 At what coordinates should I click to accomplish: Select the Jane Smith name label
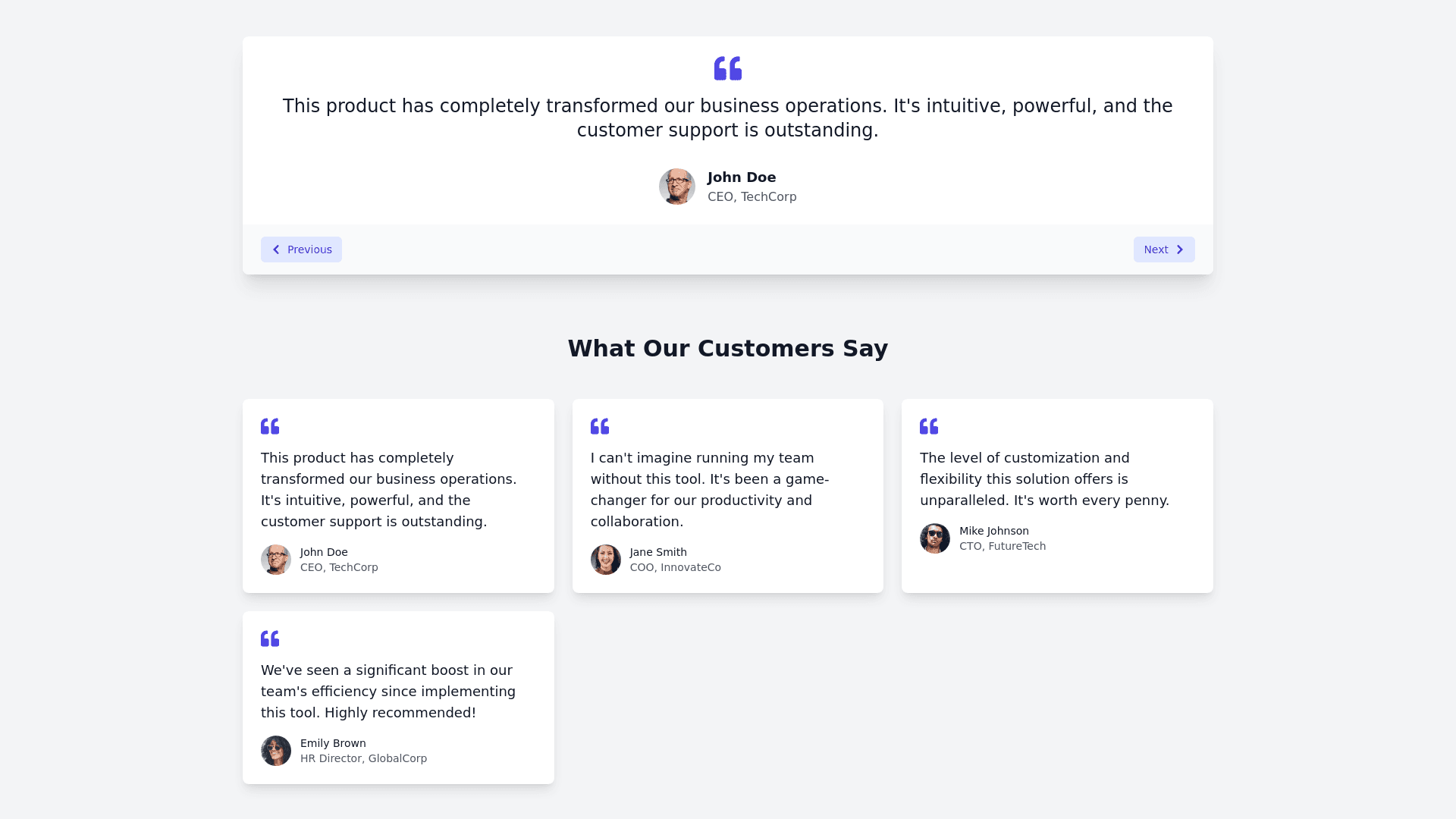658,552
